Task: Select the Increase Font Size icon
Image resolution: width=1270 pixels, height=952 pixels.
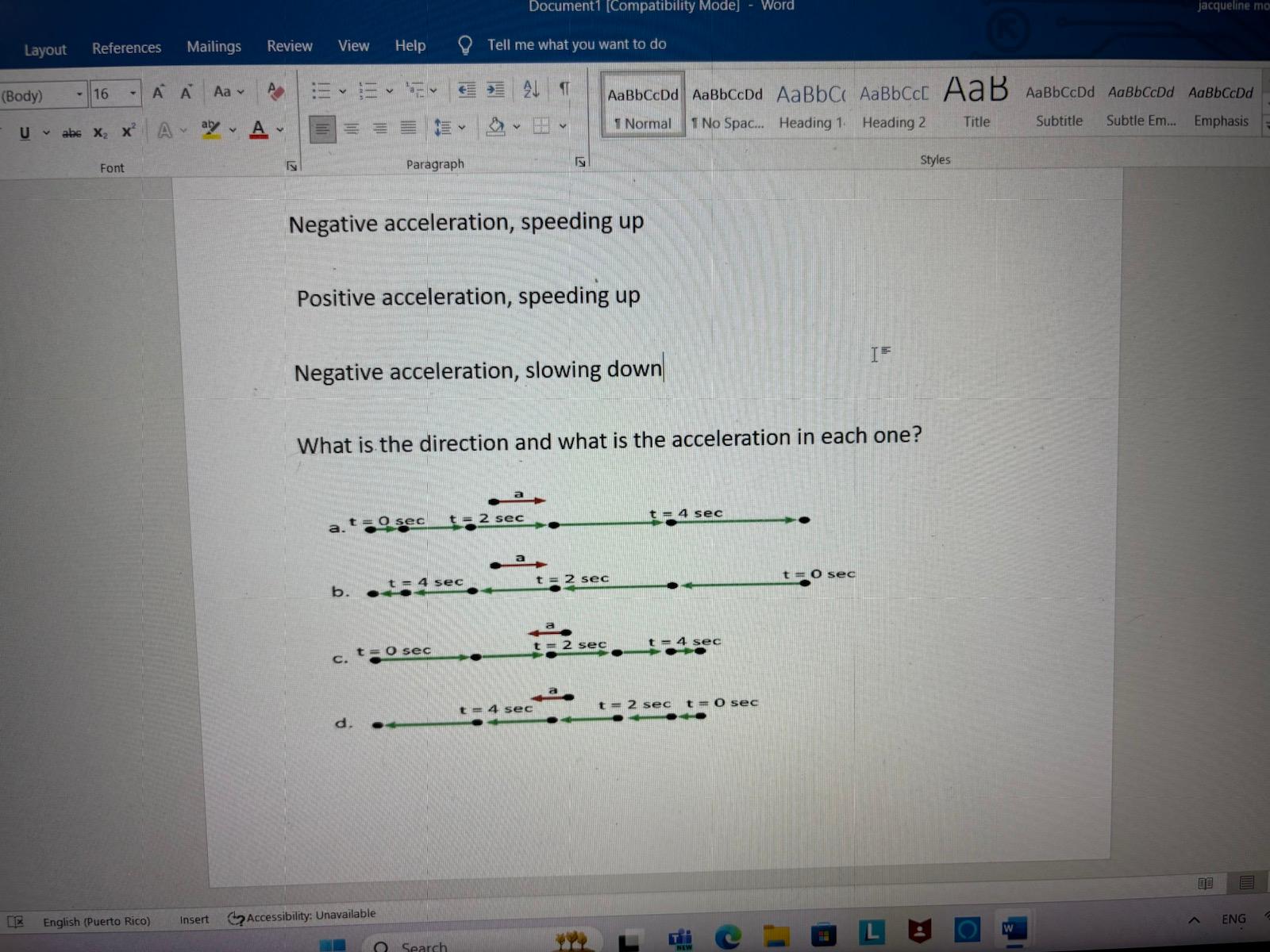Action: pyautogui.click(x=158, y=92)
